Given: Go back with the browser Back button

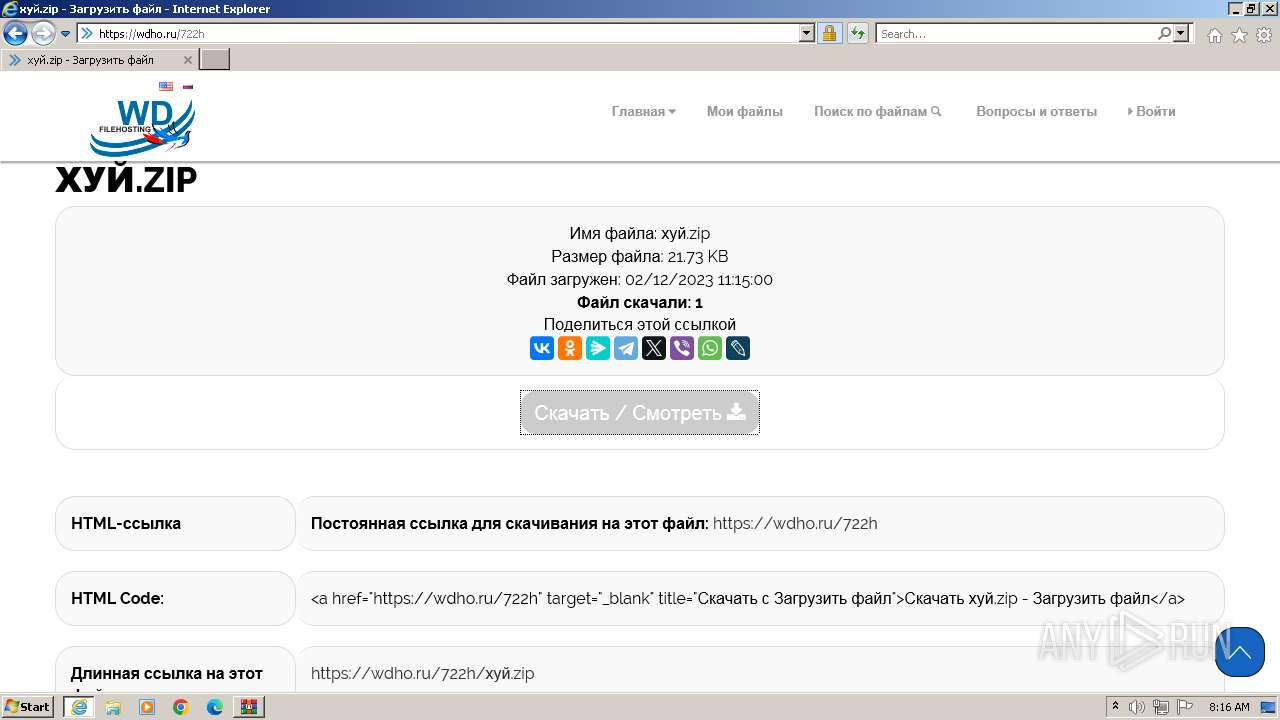Looking at the screenshot, I should (x=16, y=34).
